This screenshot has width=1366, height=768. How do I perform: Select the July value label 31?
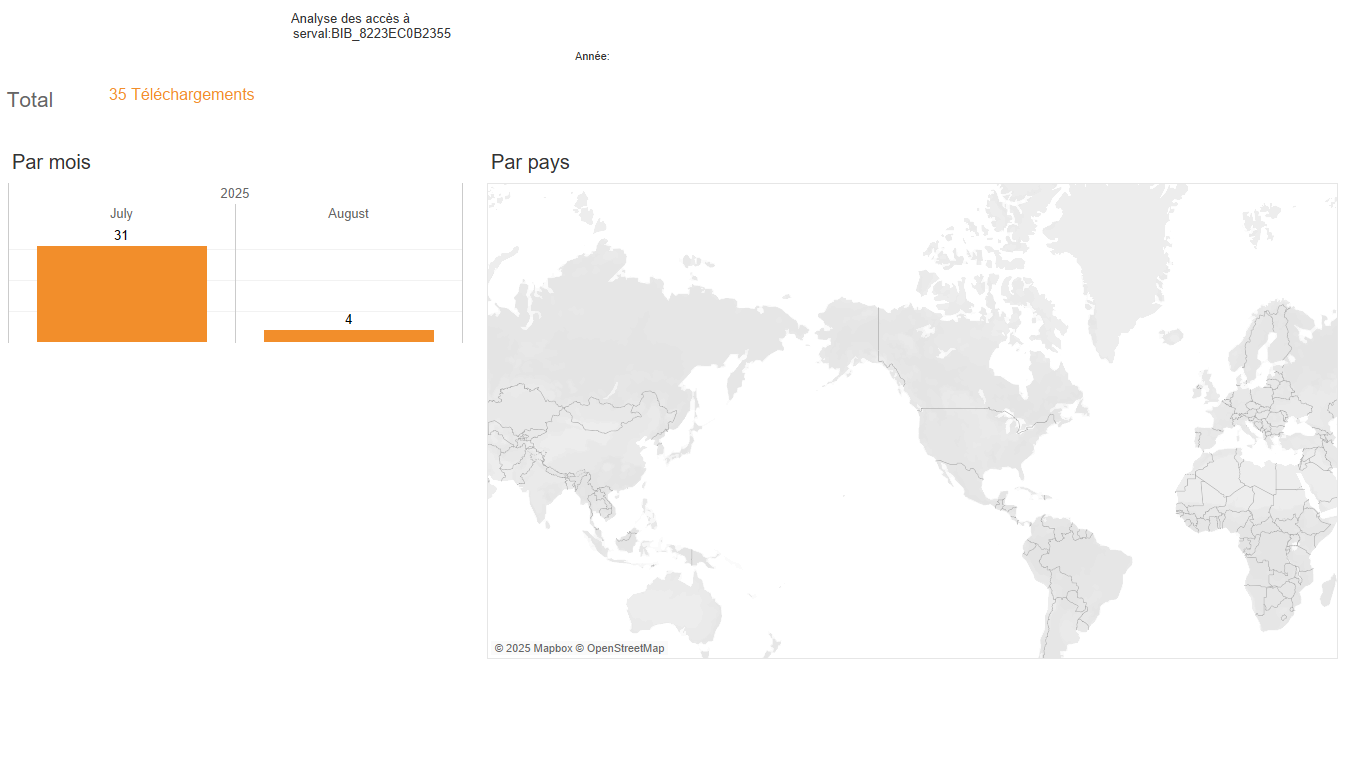point(121,235)
